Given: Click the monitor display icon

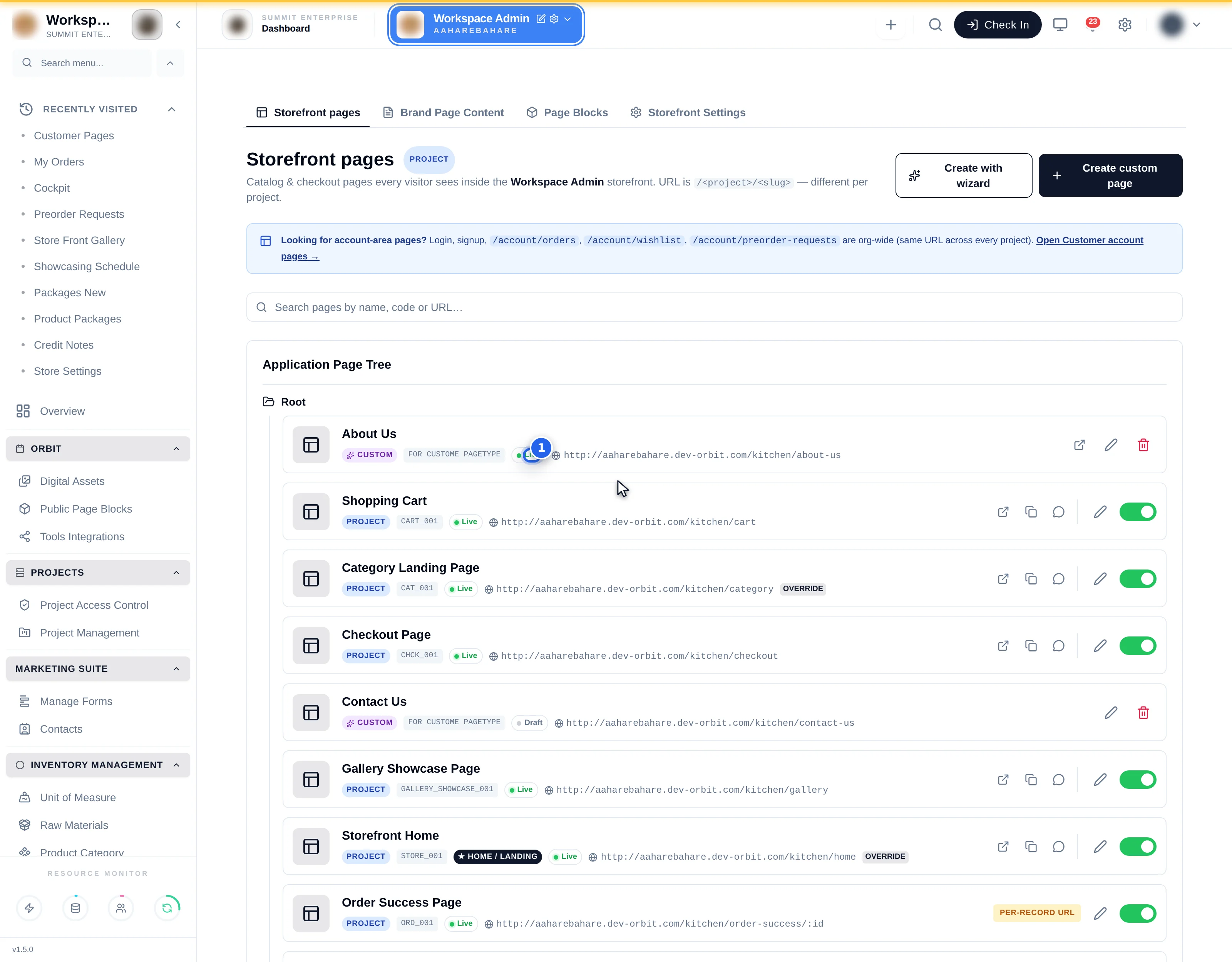Looking at the screenshot, I should click(x=1060, y=25).
